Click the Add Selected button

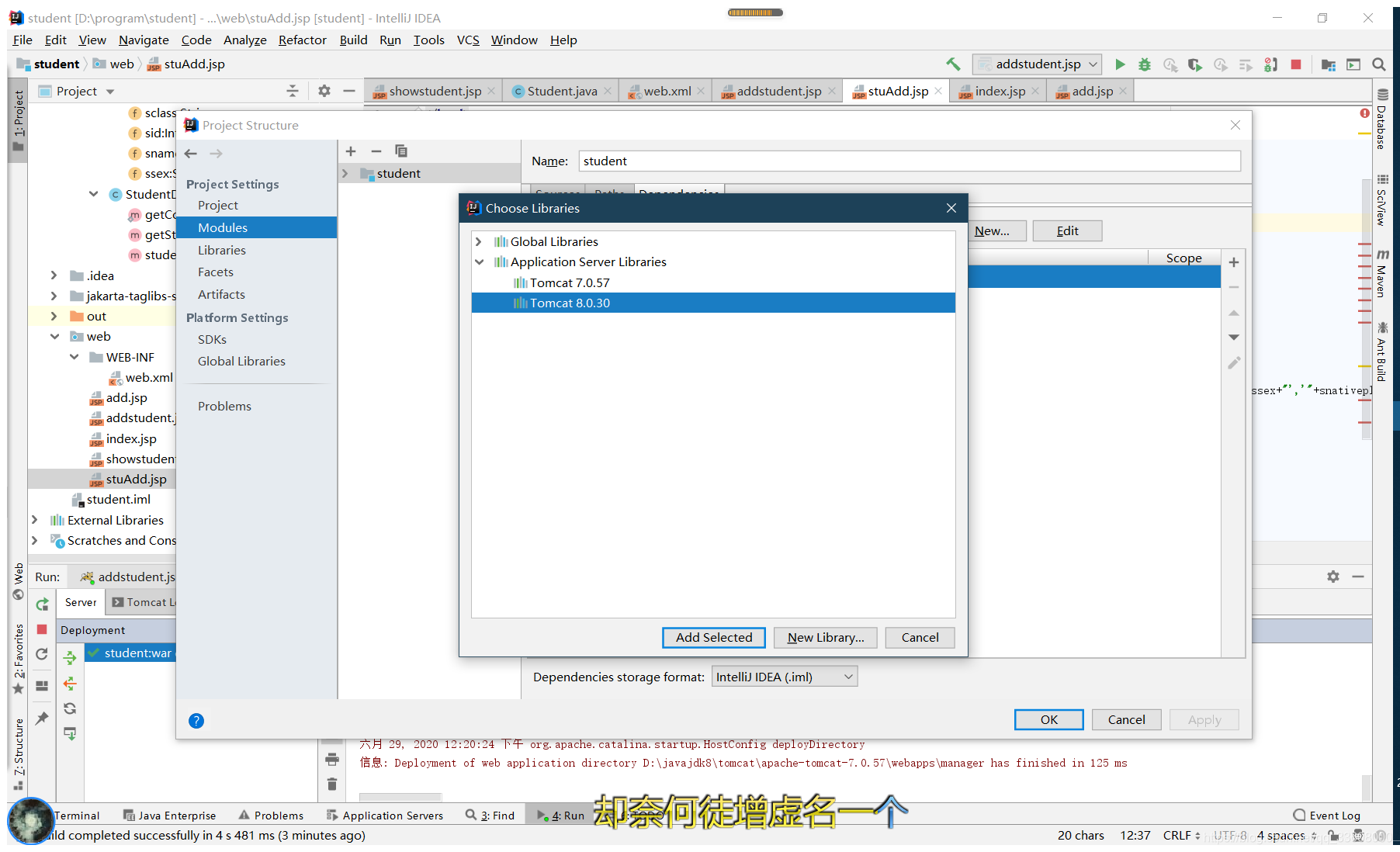coord(714,638)
